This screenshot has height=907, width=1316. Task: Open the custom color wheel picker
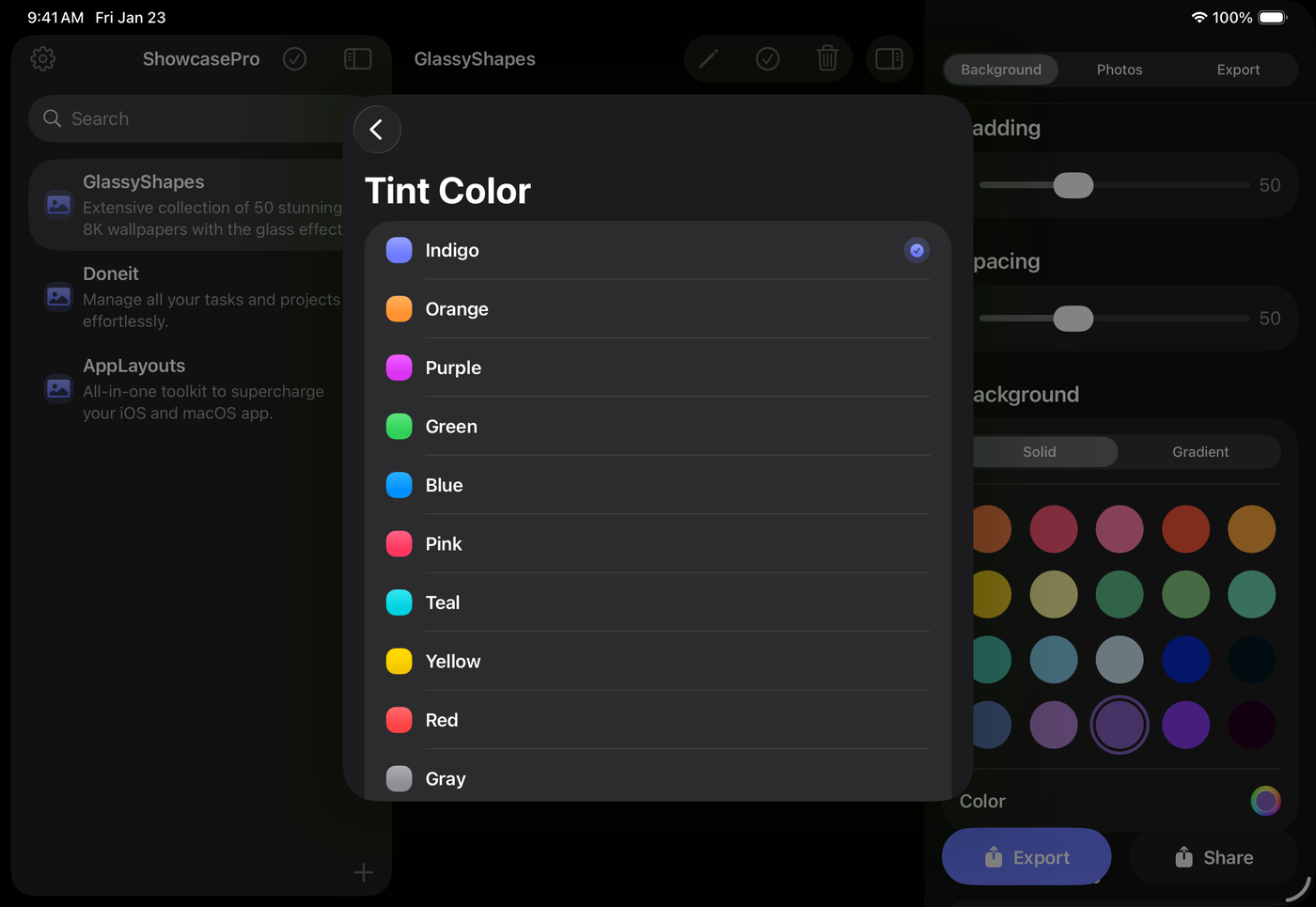click(x=1265, y=801)
